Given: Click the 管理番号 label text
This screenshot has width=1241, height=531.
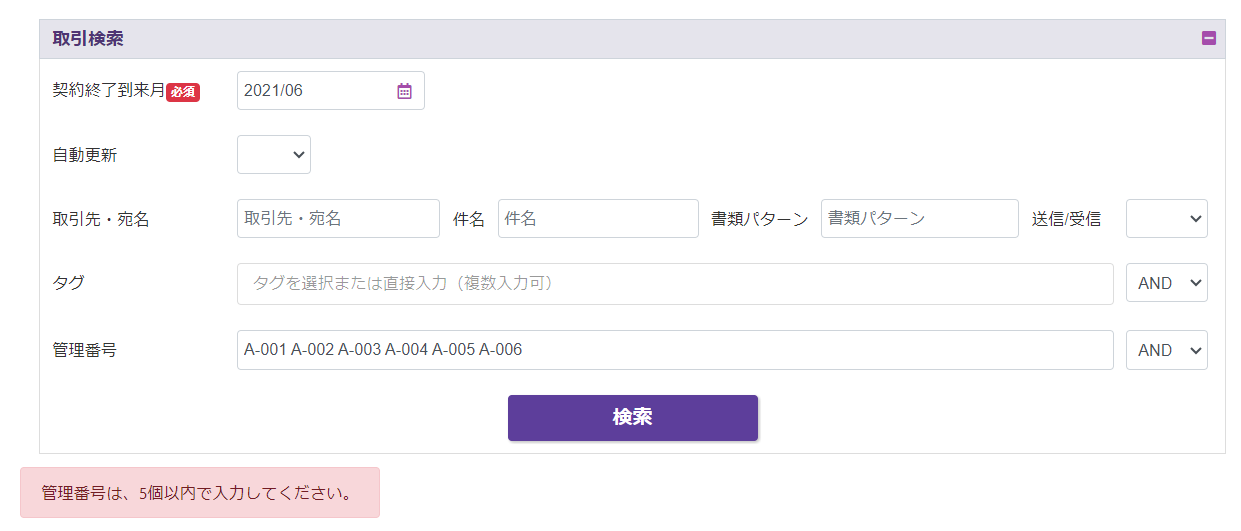Looking at the screenshot, I should point(84,350).
